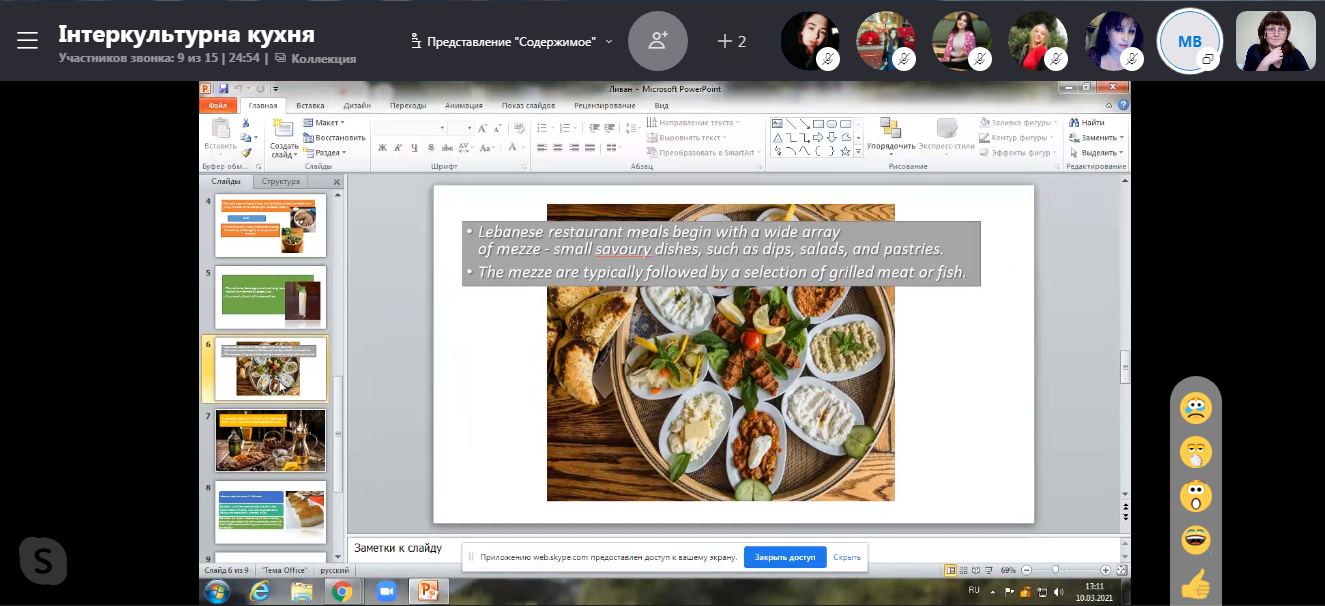The image size is (1325, 606).
Task: Click the Save icon in quick access toolbar
Action: tap(224, 88)
